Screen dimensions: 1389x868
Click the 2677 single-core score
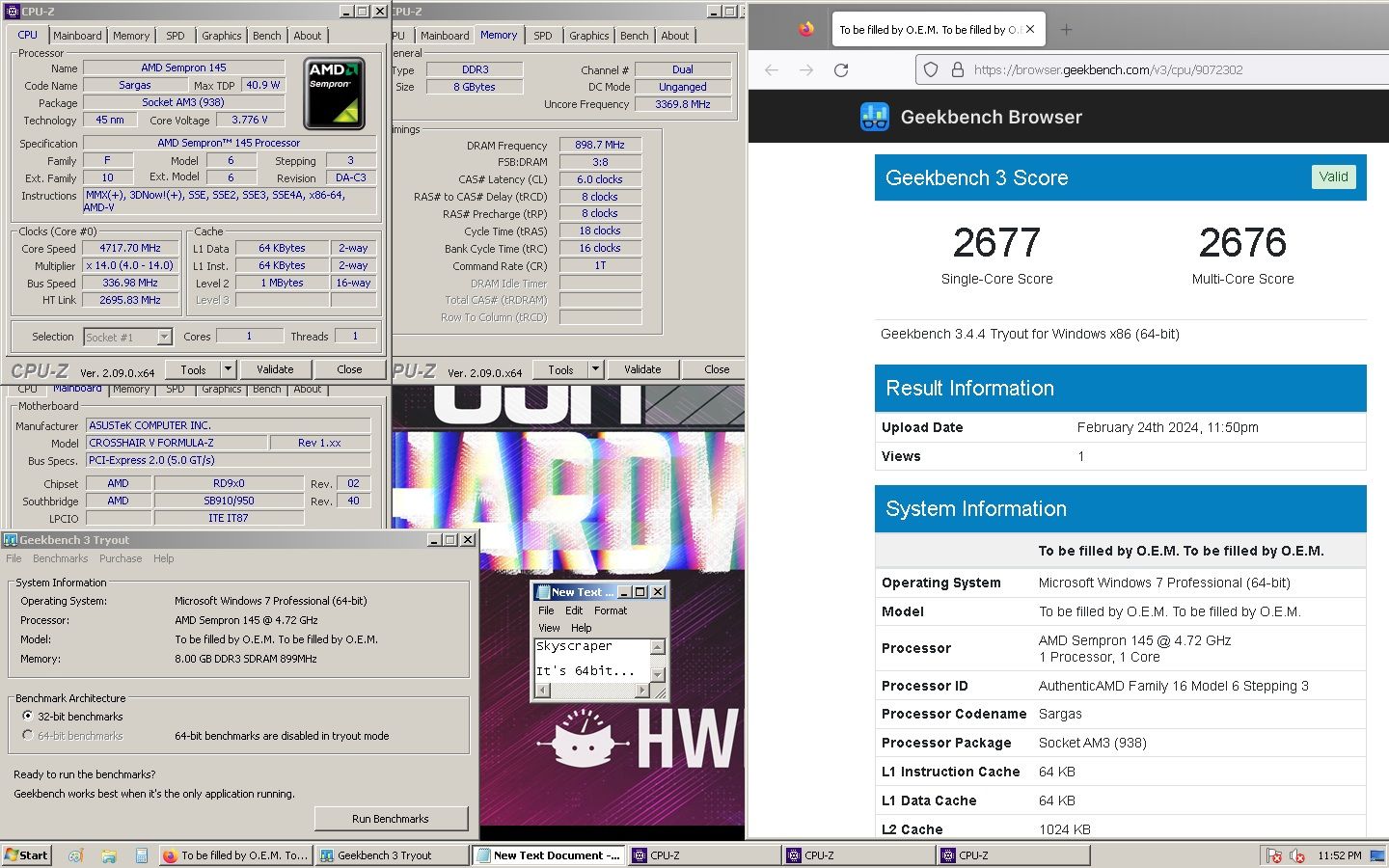[x=996, y=242]
